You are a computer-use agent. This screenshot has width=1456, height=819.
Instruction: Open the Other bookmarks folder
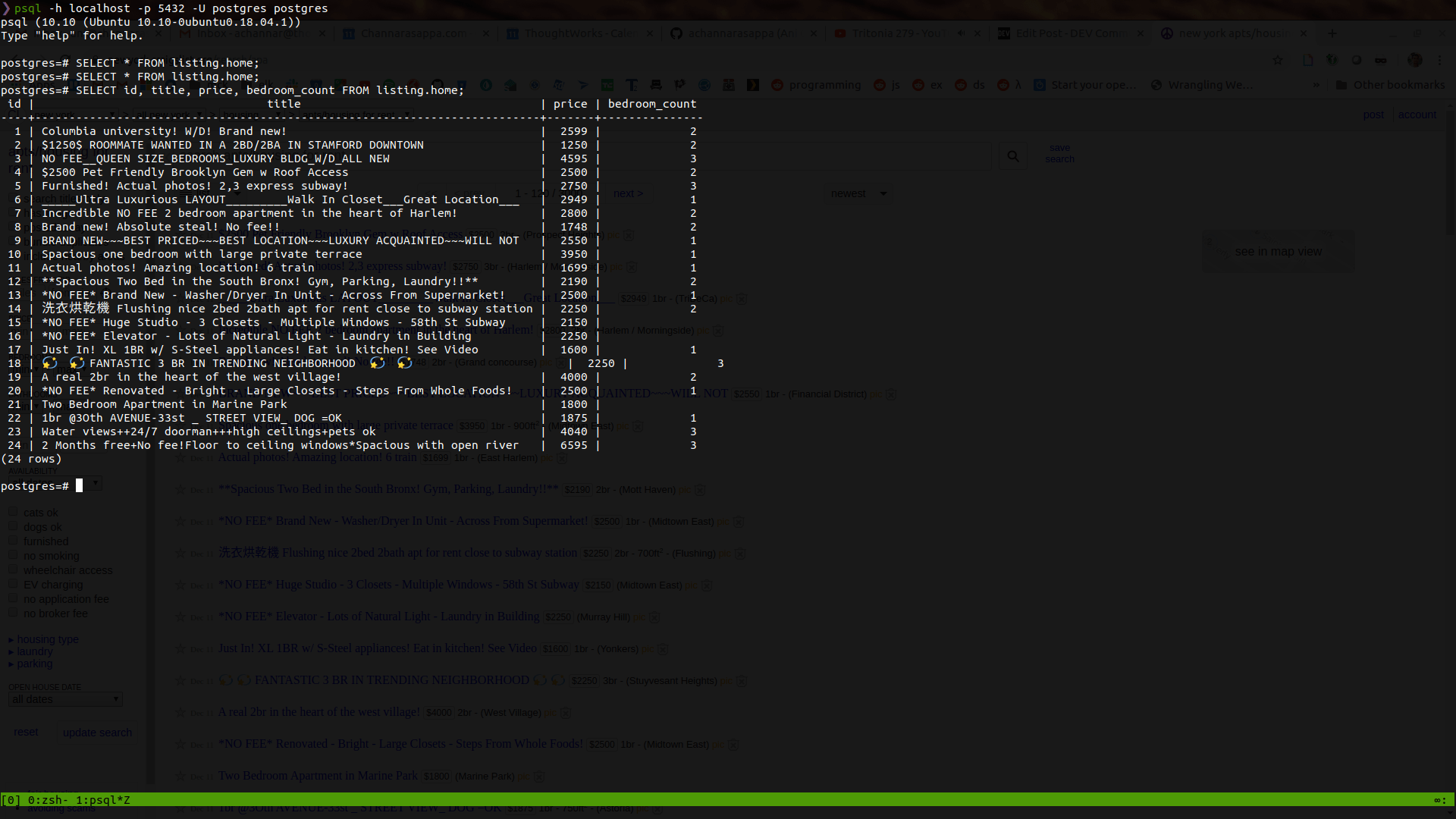[x=1390, y=85]
